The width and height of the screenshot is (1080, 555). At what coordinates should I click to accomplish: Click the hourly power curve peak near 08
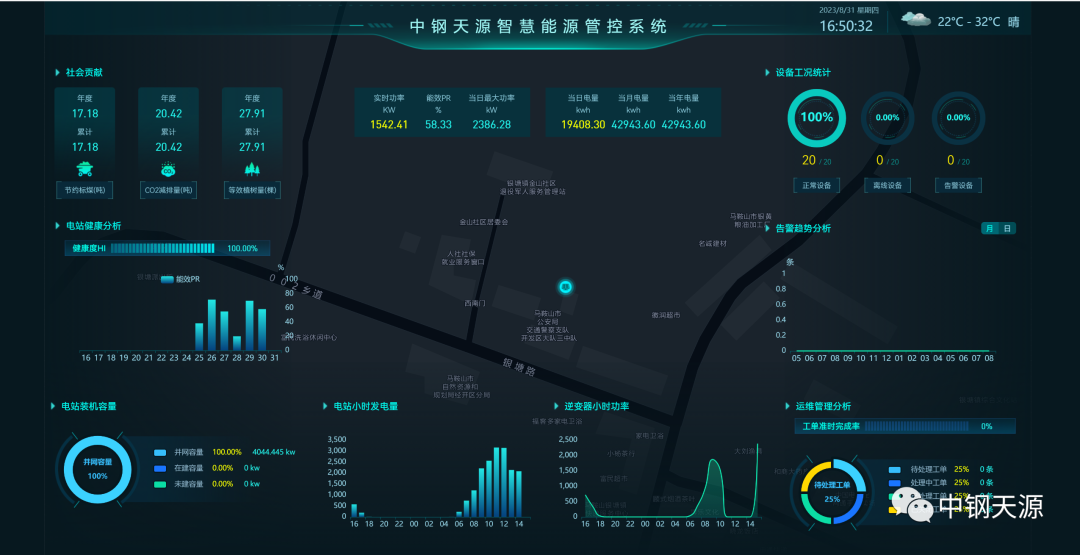pyautogui.click(x=714, y=461)
